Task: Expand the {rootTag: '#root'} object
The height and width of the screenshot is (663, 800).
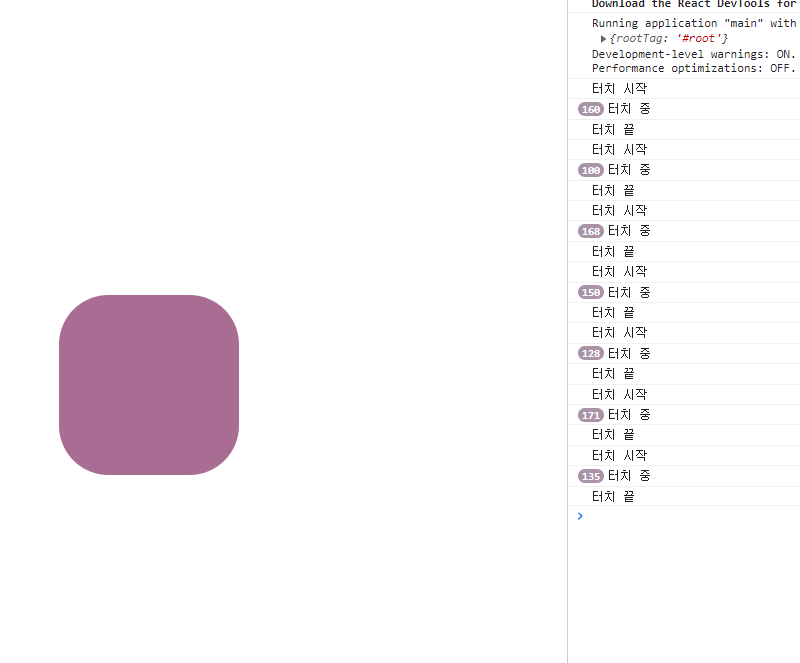Action: click(x=604, y=39)
